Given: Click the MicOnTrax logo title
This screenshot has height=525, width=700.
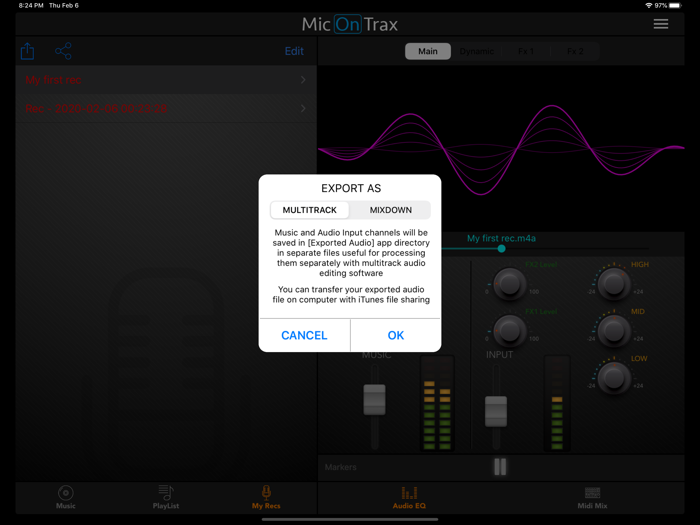Looking at the screenshot, I should click(x=350, y=24).
